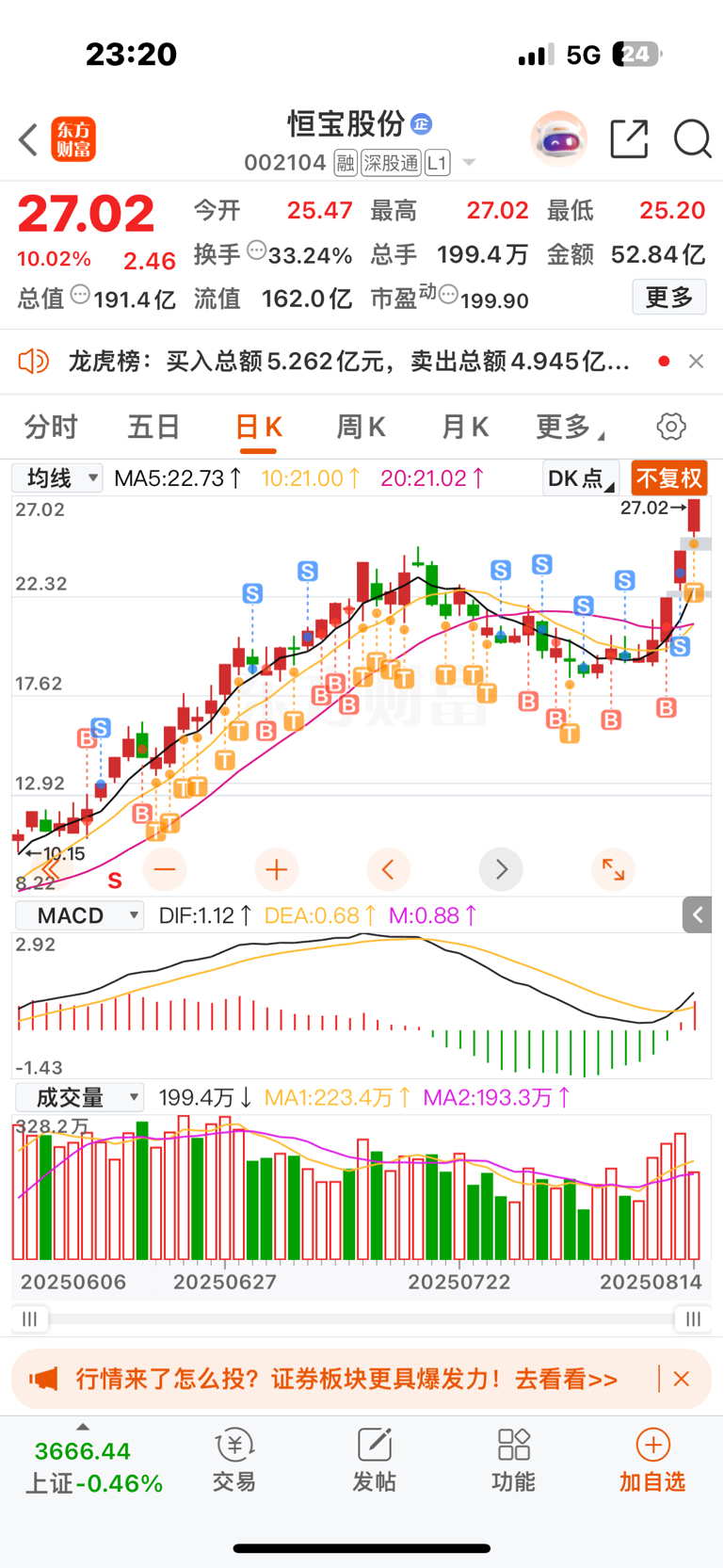Move chart right with arrow button
This screenshot has width=724, height=1568.
click(501, 869)
